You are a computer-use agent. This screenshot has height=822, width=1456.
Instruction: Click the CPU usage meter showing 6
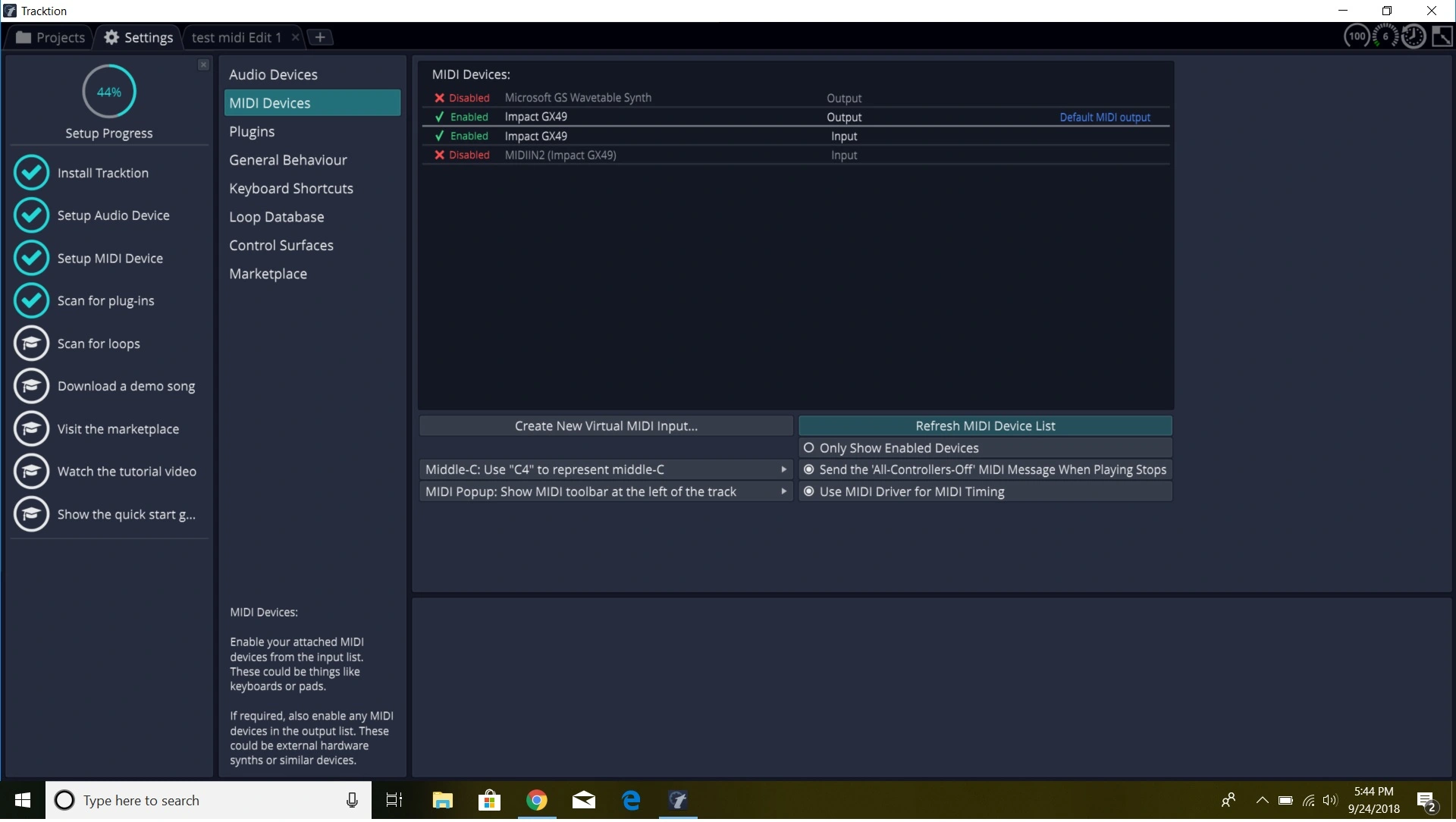[x=1385, y=36]
